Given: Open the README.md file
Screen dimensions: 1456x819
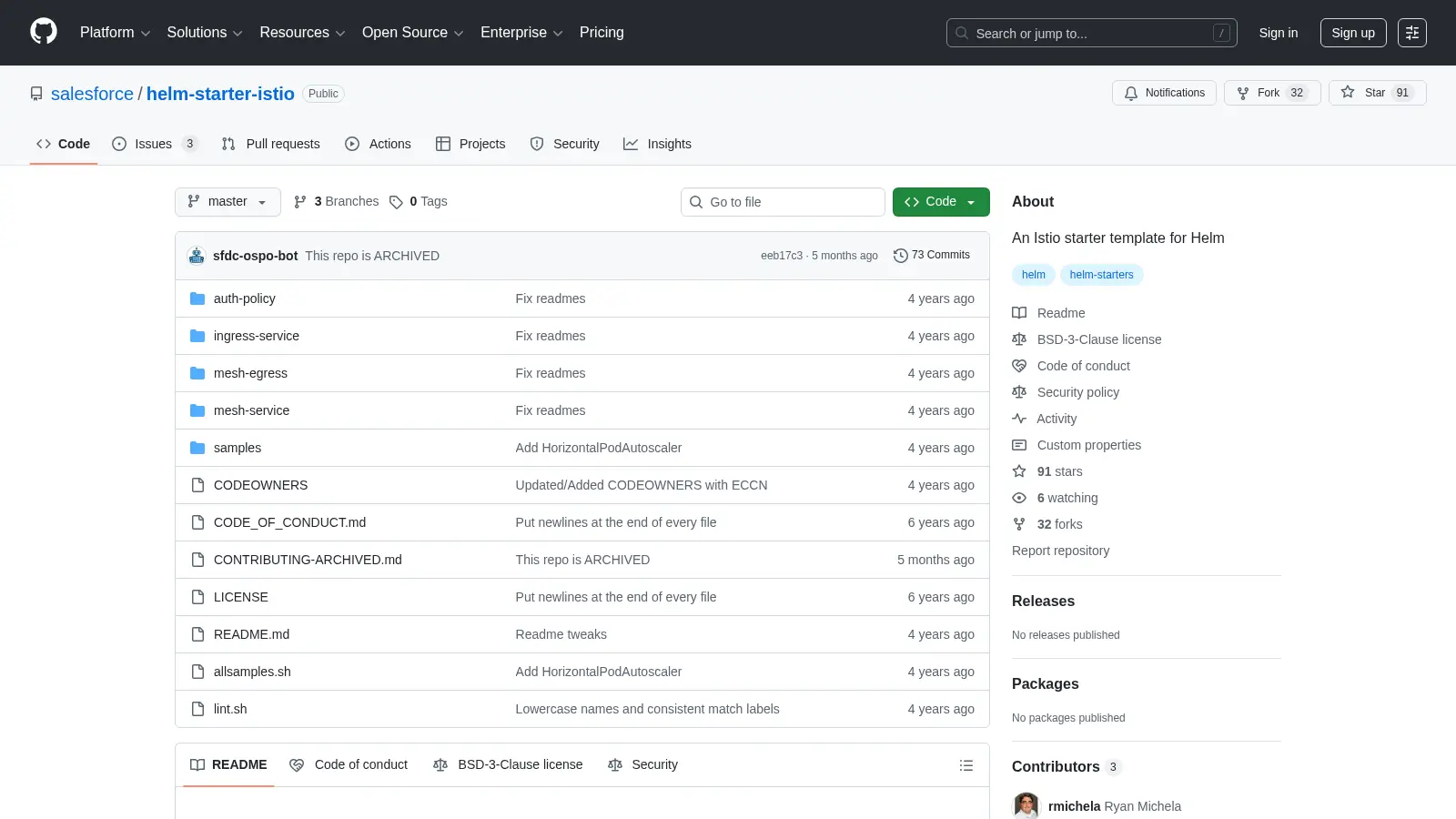Looking at the screenshot, I should (251, 634).
